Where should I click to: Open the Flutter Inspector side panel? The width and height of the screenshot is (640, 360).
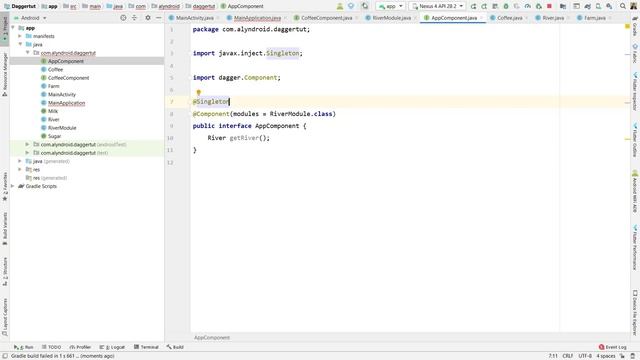[x=635, y=92]
